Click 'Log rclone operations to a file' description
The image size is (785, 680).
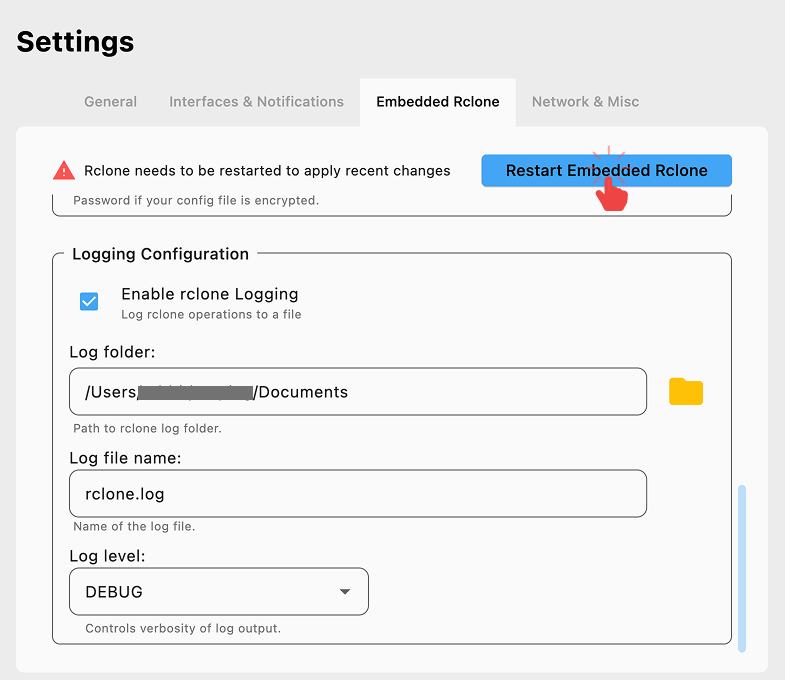coord(211,314)
